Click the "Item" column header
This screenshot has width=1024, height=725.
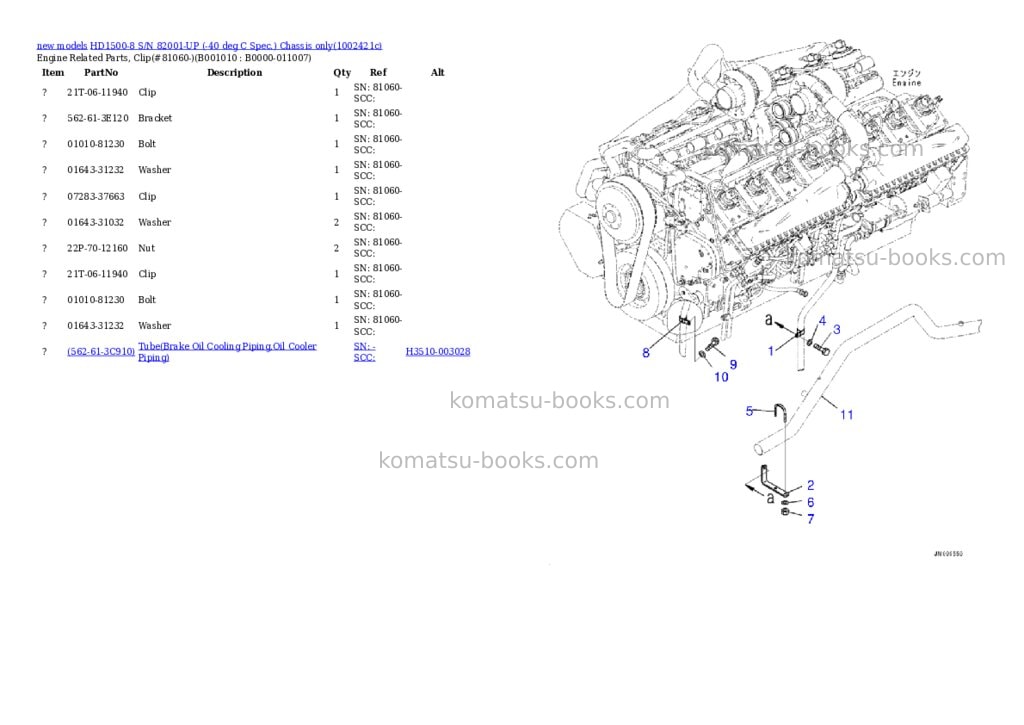coord(53,72)
